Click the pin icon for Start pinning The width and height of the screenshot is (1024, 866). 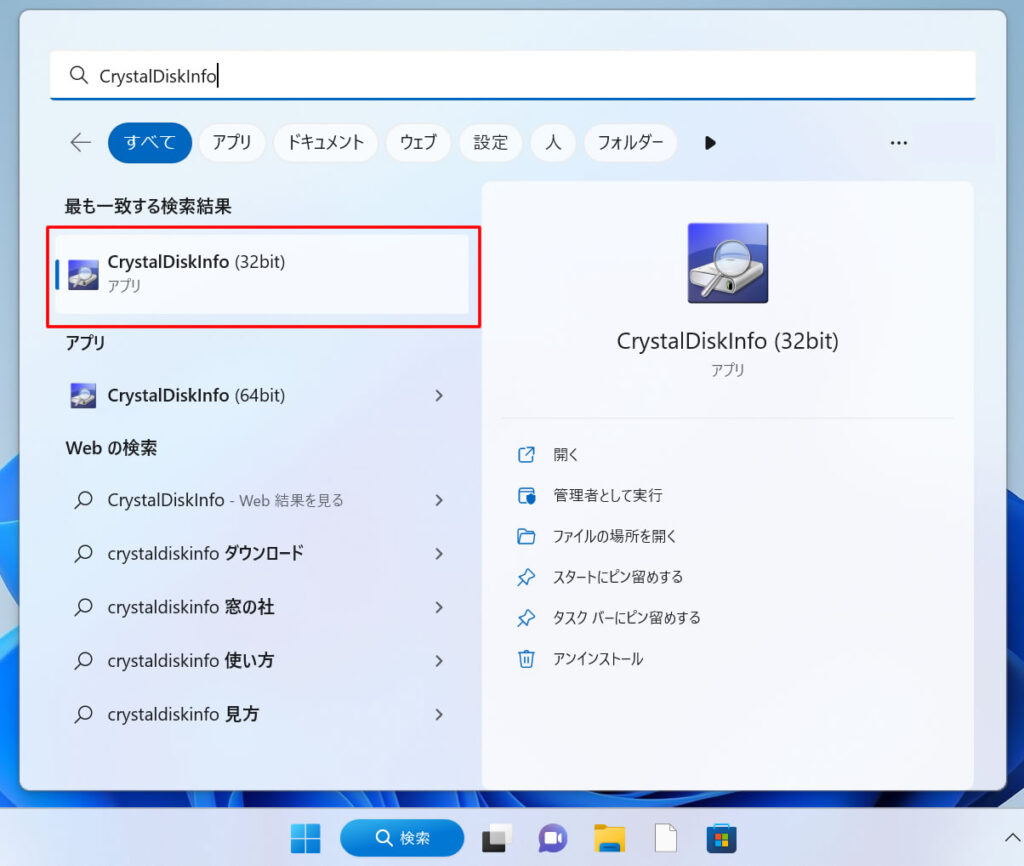[x=526, y=577]
